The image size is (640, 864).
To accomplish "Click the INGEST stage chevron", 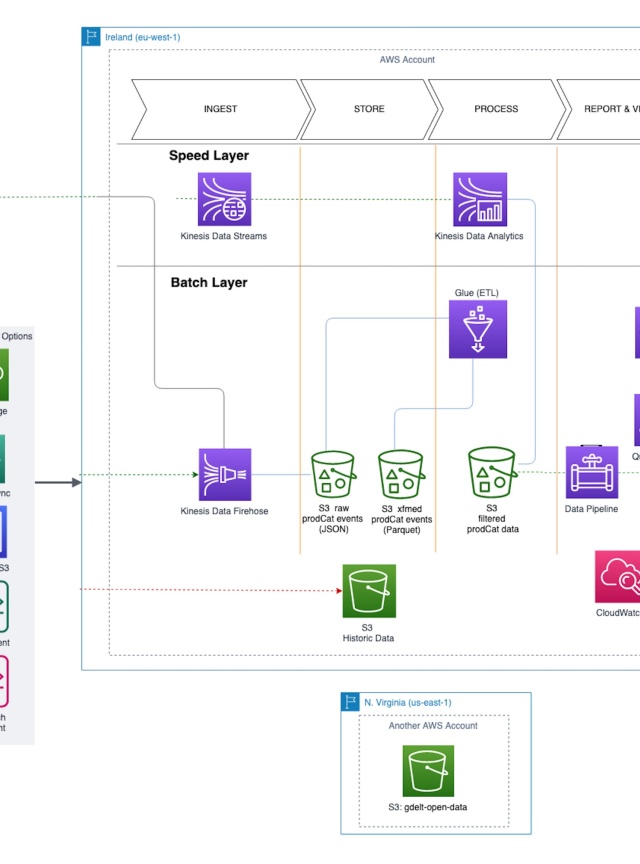I will 221,109.
